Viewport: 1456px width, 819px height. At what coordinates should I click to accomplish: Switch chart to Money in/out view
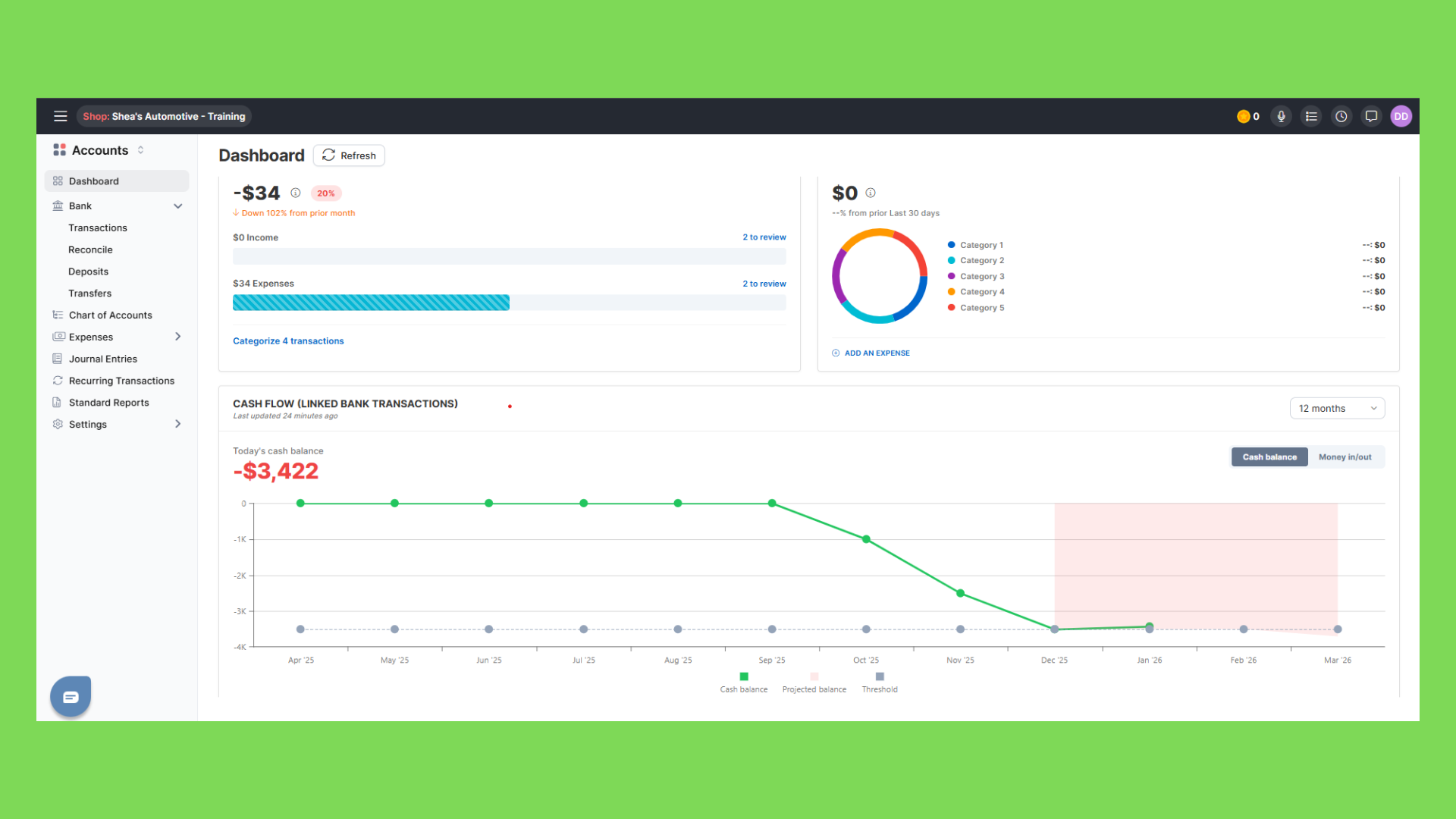[x=1345, y=457]
